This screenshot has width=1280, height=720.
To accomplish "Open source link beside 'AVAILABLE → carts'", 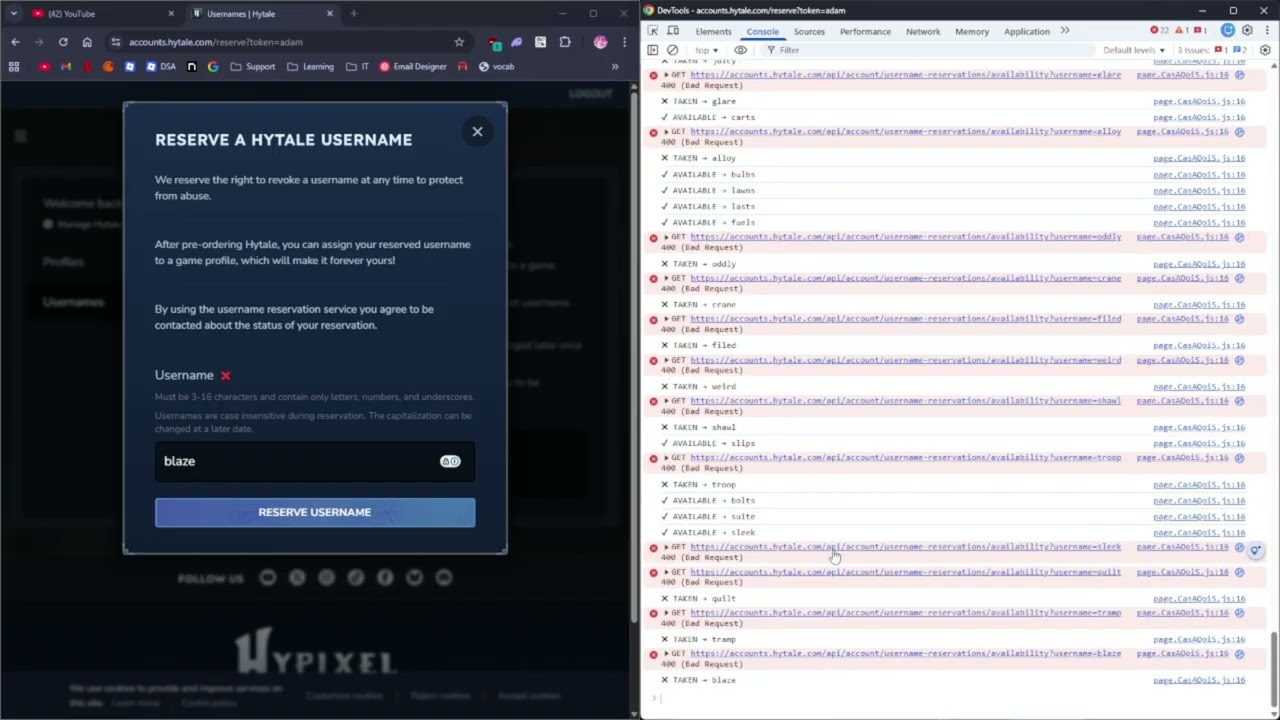I will [x=1199, y=117].
